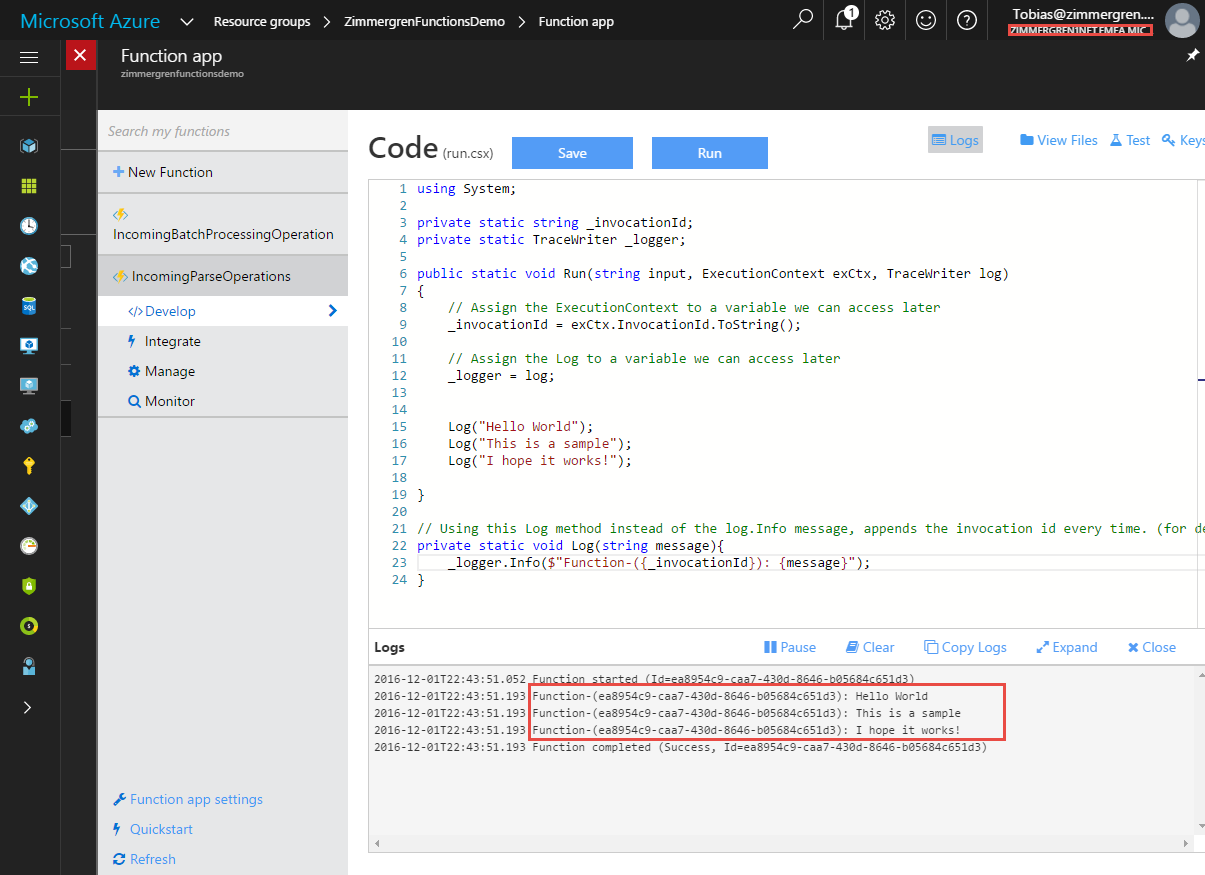The width and height of the screenshot is (1205, 875).
Task: Click Copy Logs
Action: (x=965, y=647)
